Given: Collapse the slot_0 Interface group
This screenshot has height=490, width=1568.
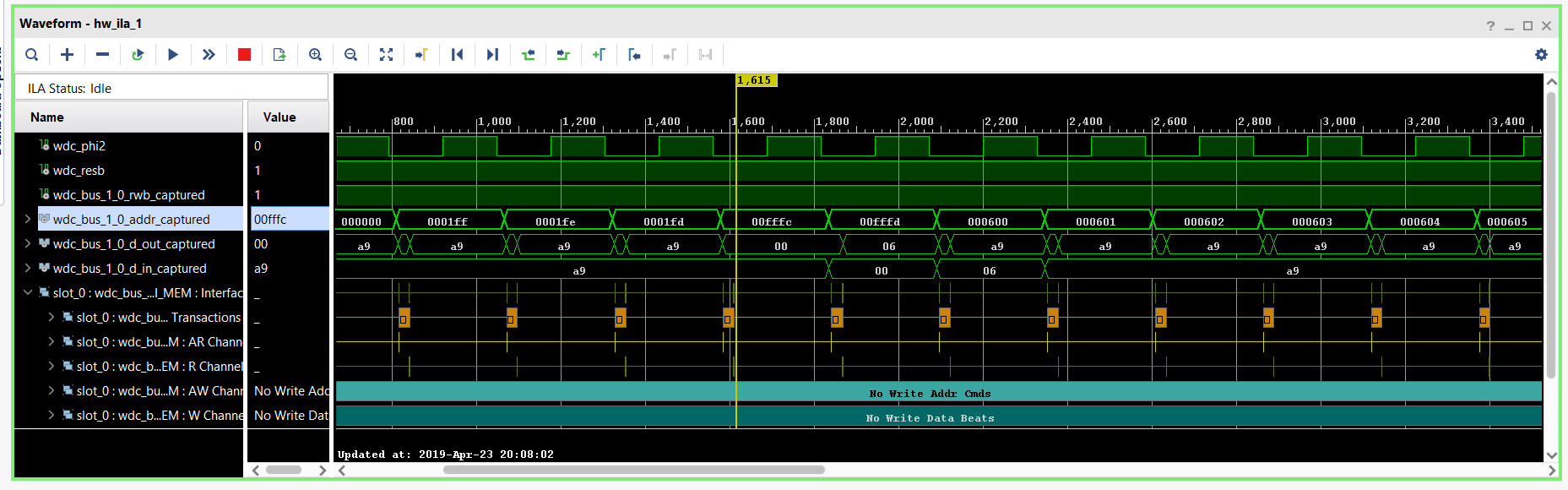Looking at the screenshot, I should pyautogui.click(x=28, y=292).
